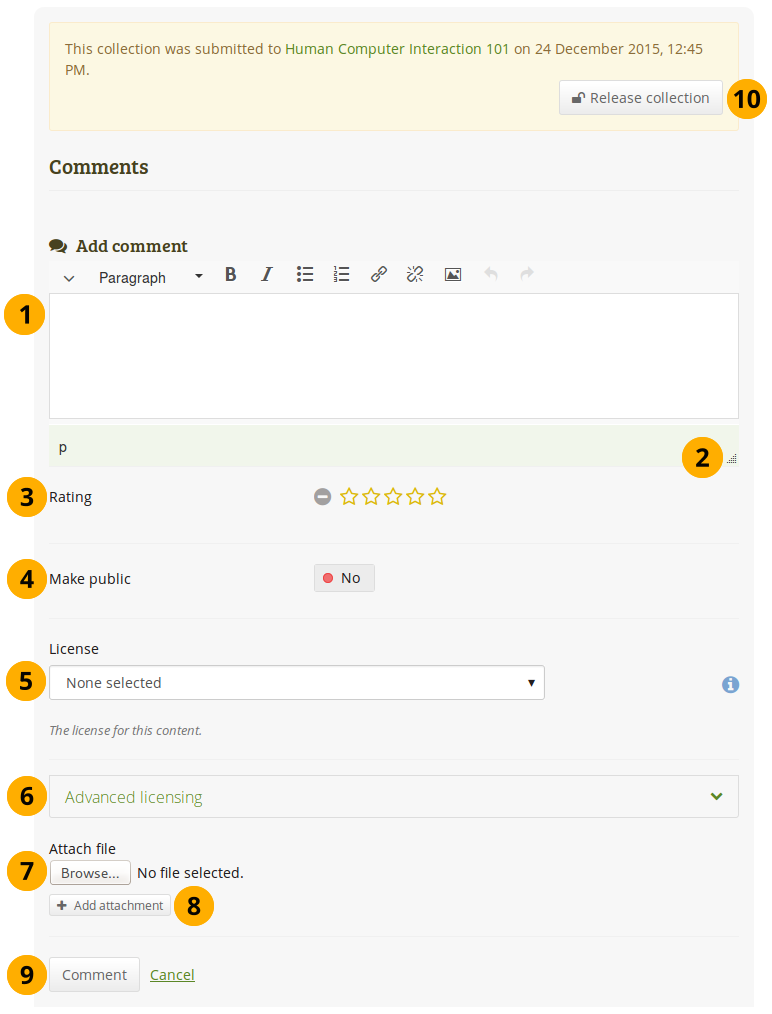Insert a bulleted list
The width and height of the screenshot is (772, 1014).
point(305,274)
